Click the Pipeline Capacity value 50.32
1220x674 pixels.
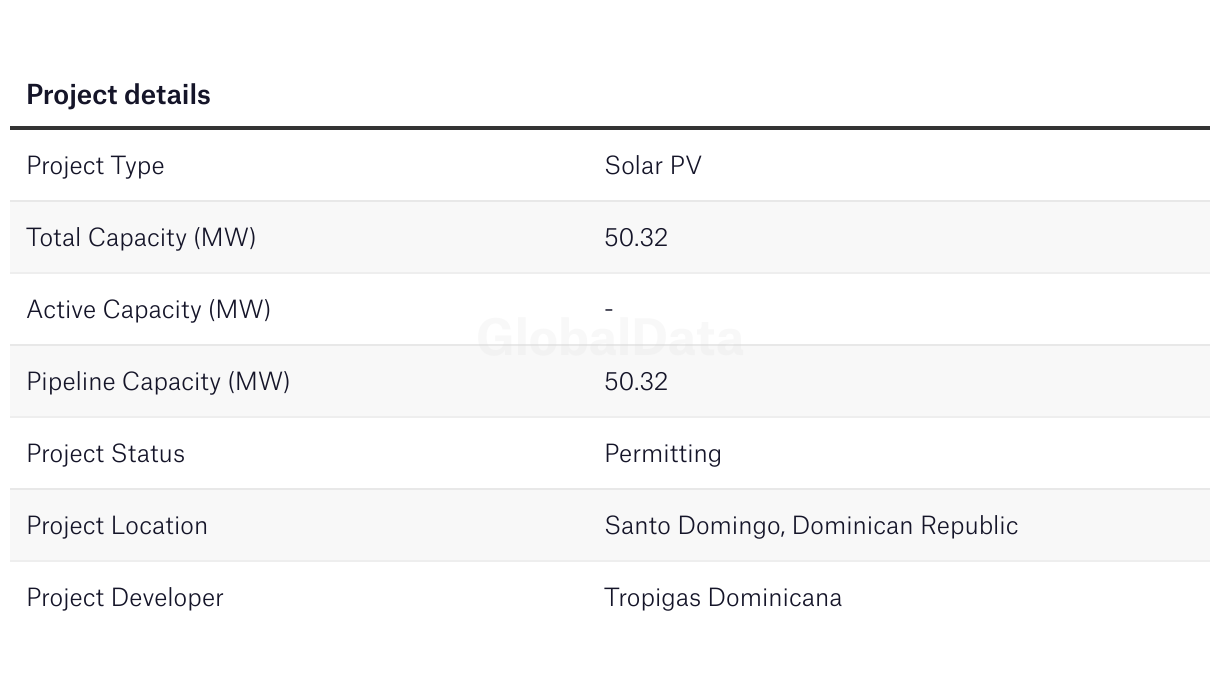pyautogui.click(x=636, y=382)
